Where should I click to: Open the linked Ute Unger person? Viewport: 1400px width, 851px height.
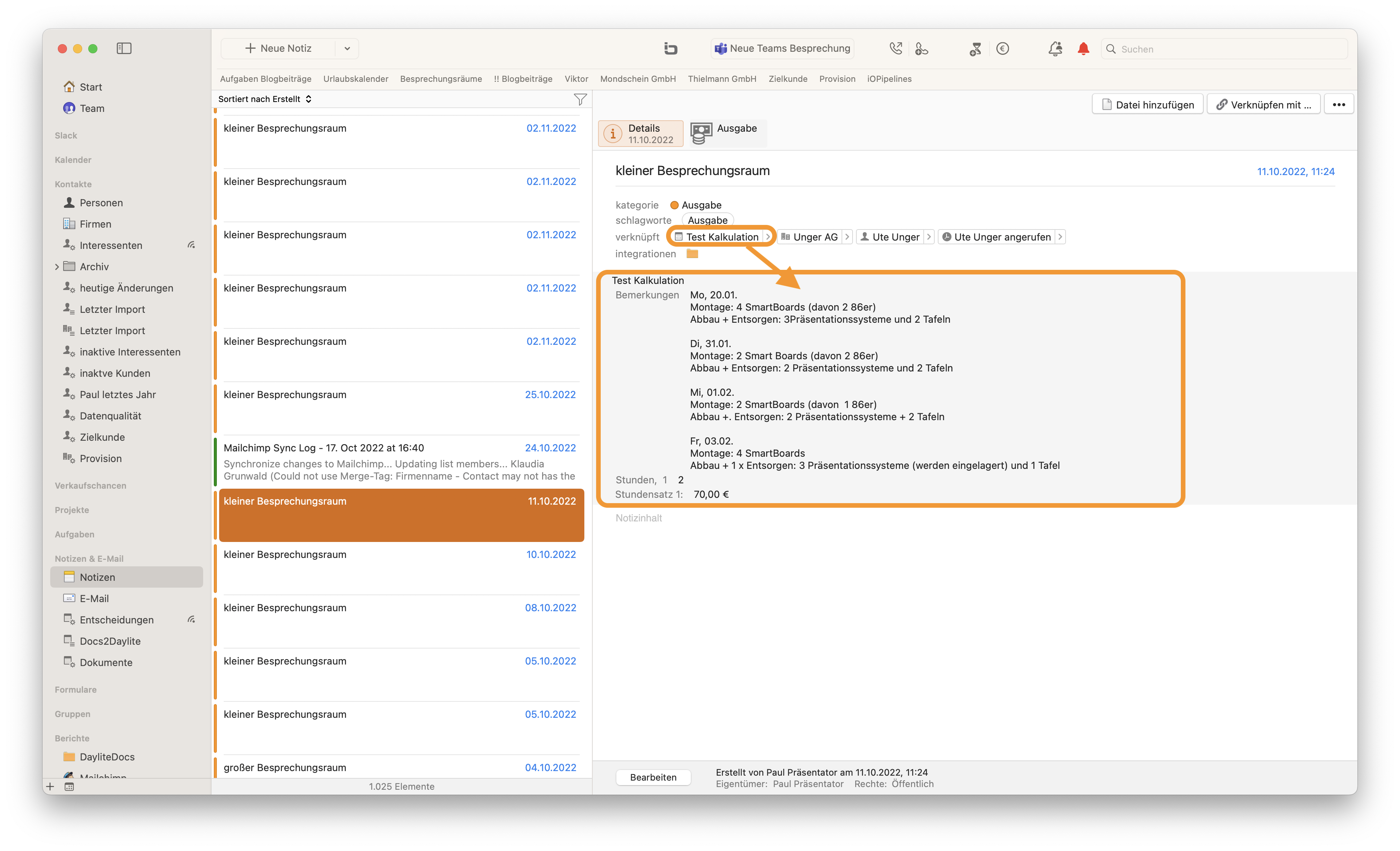pyautogui.click(x=890, y=236)
